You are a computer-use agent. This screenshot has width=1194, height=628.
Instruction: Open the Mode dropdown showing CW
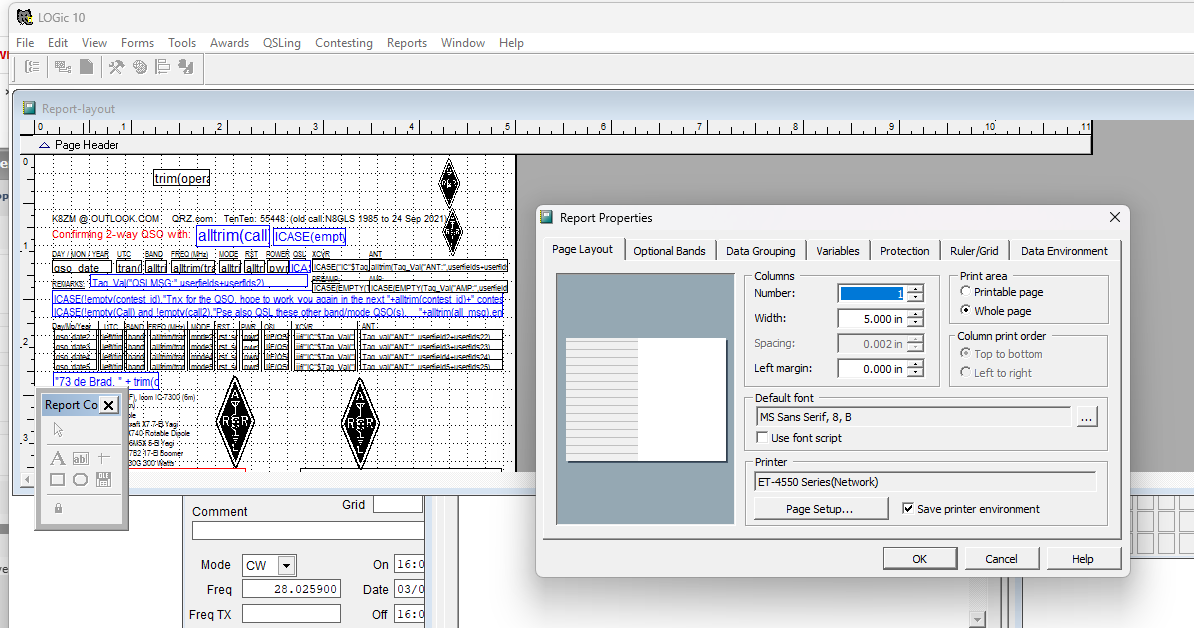[x=287, y=565]
